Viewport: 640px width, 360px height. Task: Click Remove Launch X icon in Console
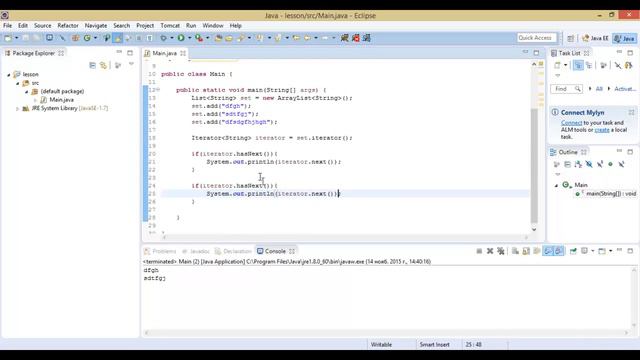pyautogui.click(x=490, y=251)
